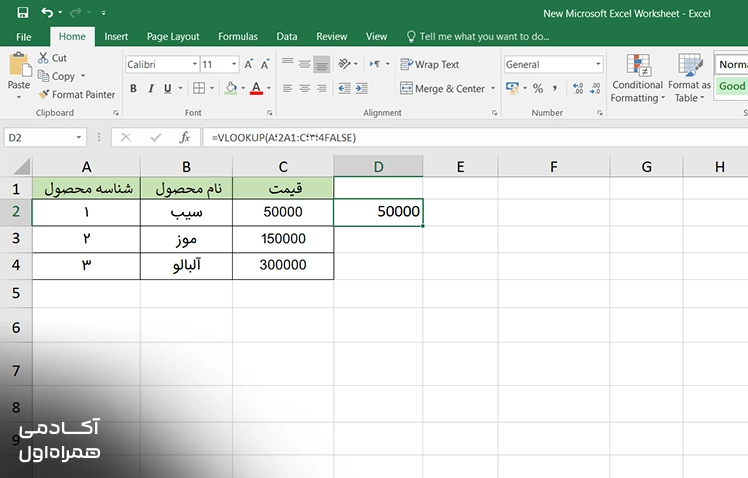The image size is (748, 478).
Task: Click the Name Box showing D2
Action: (45, 138)
